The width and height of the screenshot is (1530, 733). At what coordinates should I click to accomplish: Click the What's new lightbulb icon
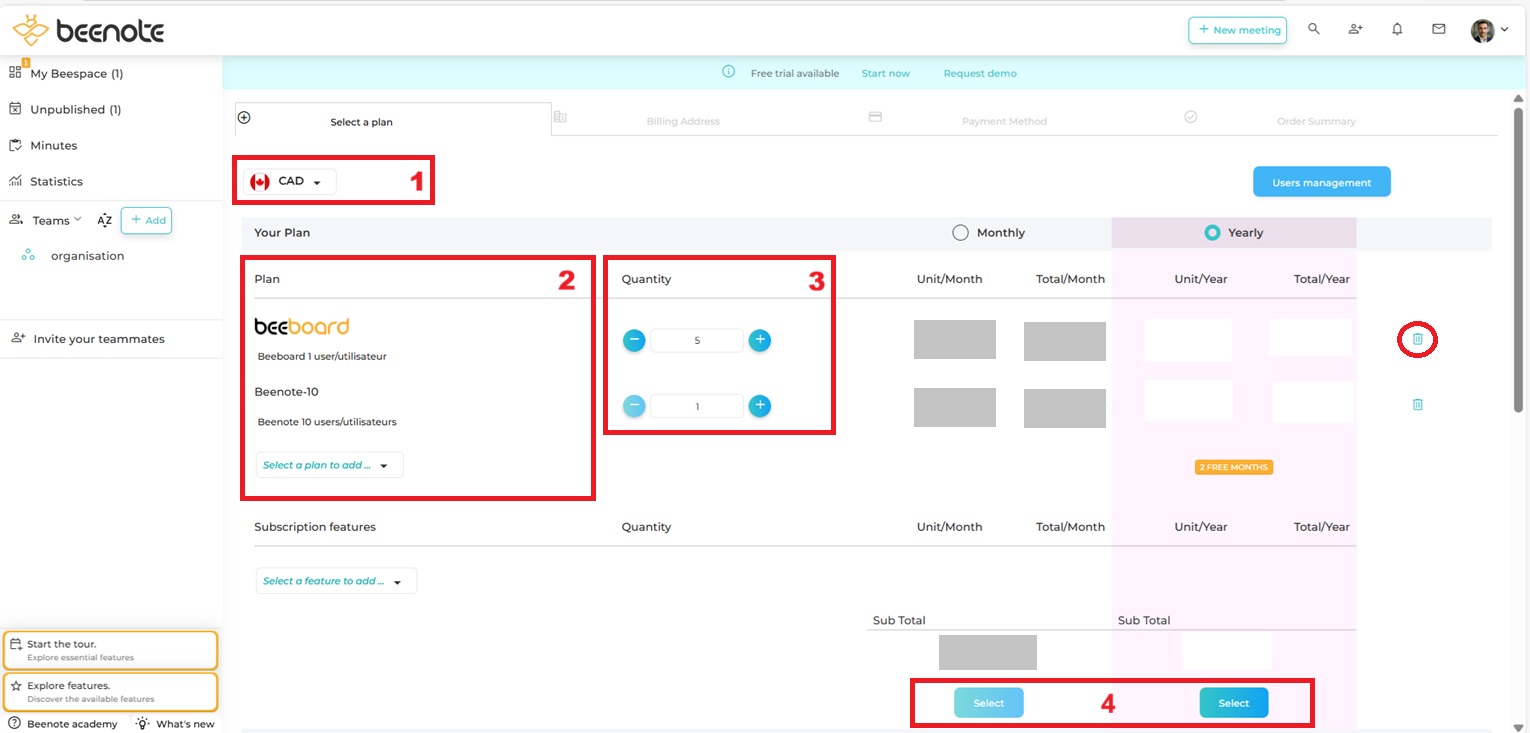point(143,724)
